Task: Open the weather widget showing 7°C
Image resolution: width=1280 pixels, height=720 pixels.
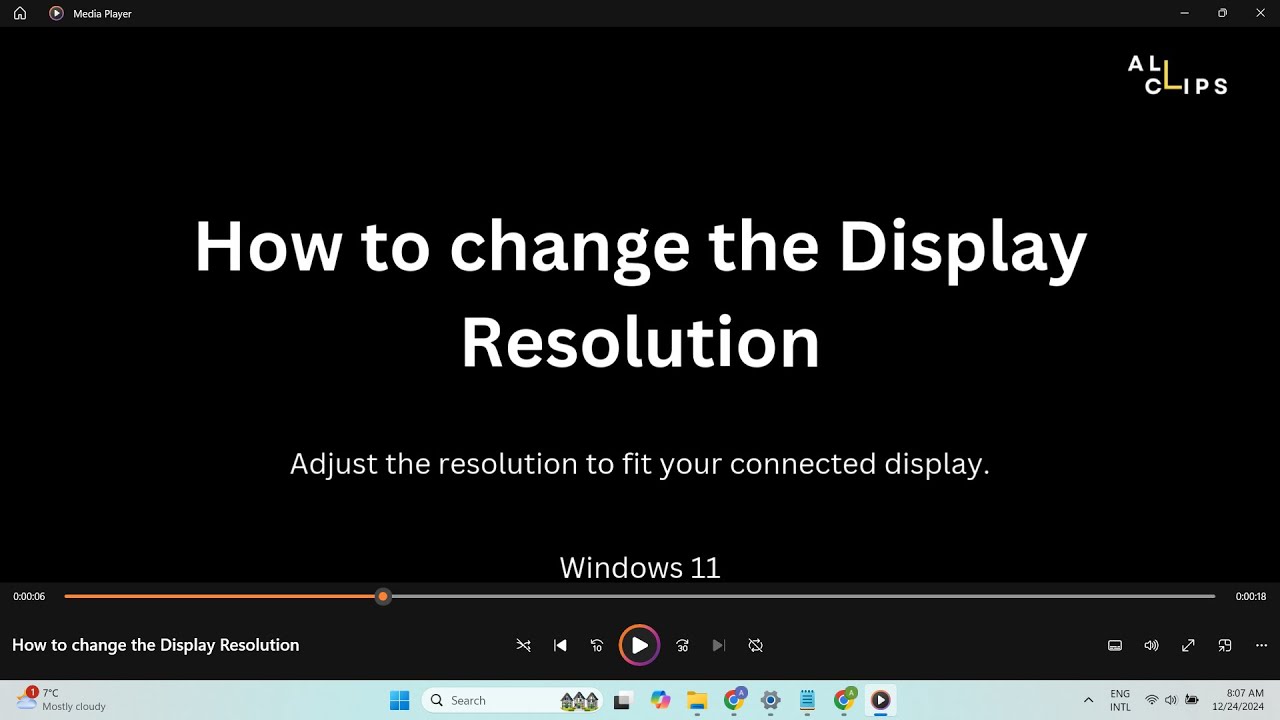Action: click(x=62, y=700)
